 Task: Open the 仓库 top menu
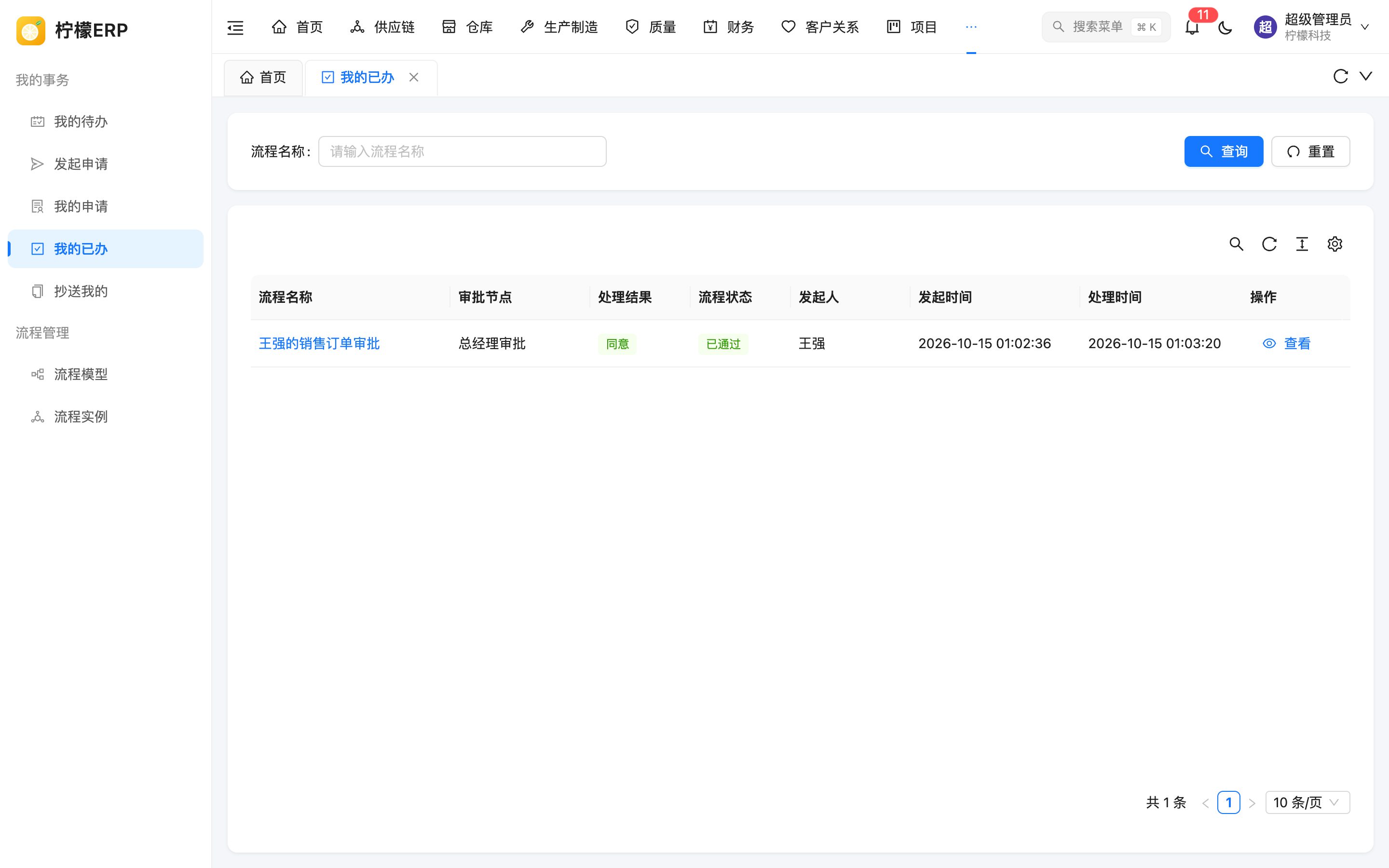[468, 27]
